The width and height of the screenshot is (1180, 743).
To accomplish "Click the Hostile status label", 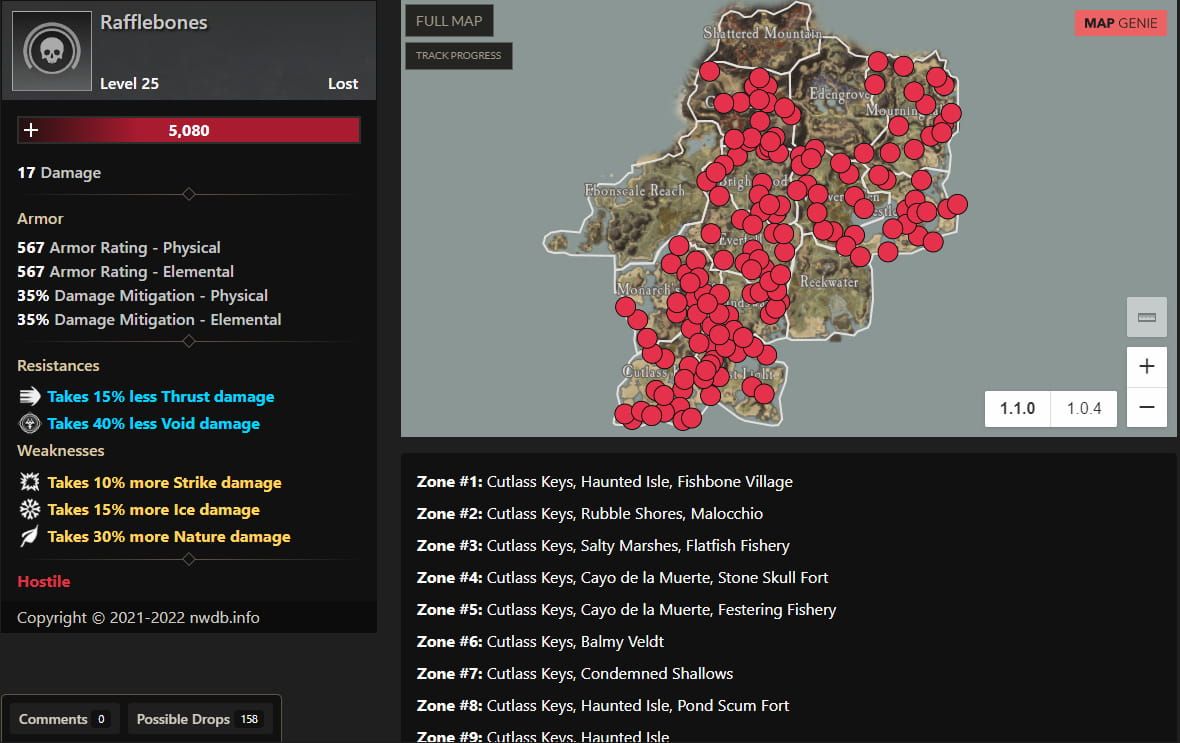I will 44,581.
